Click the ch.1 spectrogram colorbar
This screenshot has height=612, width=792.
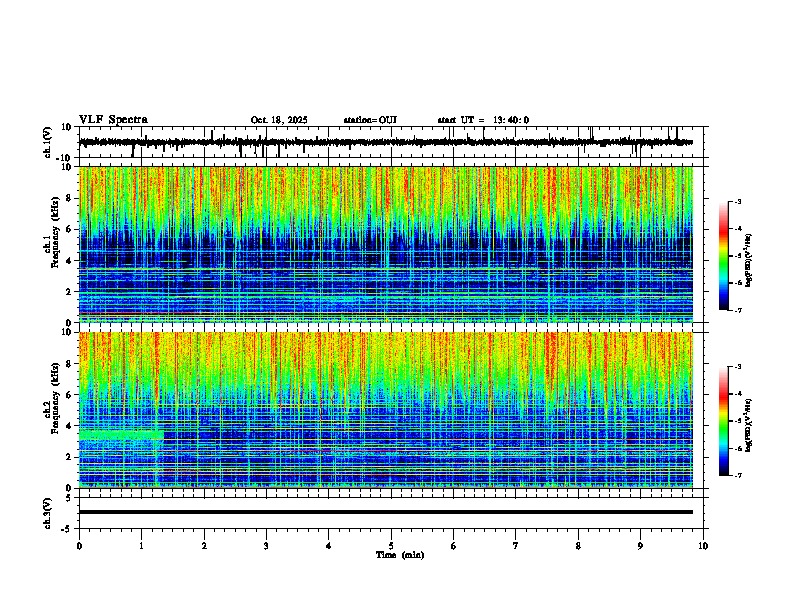pyautogui.click(x=723, y=256)
